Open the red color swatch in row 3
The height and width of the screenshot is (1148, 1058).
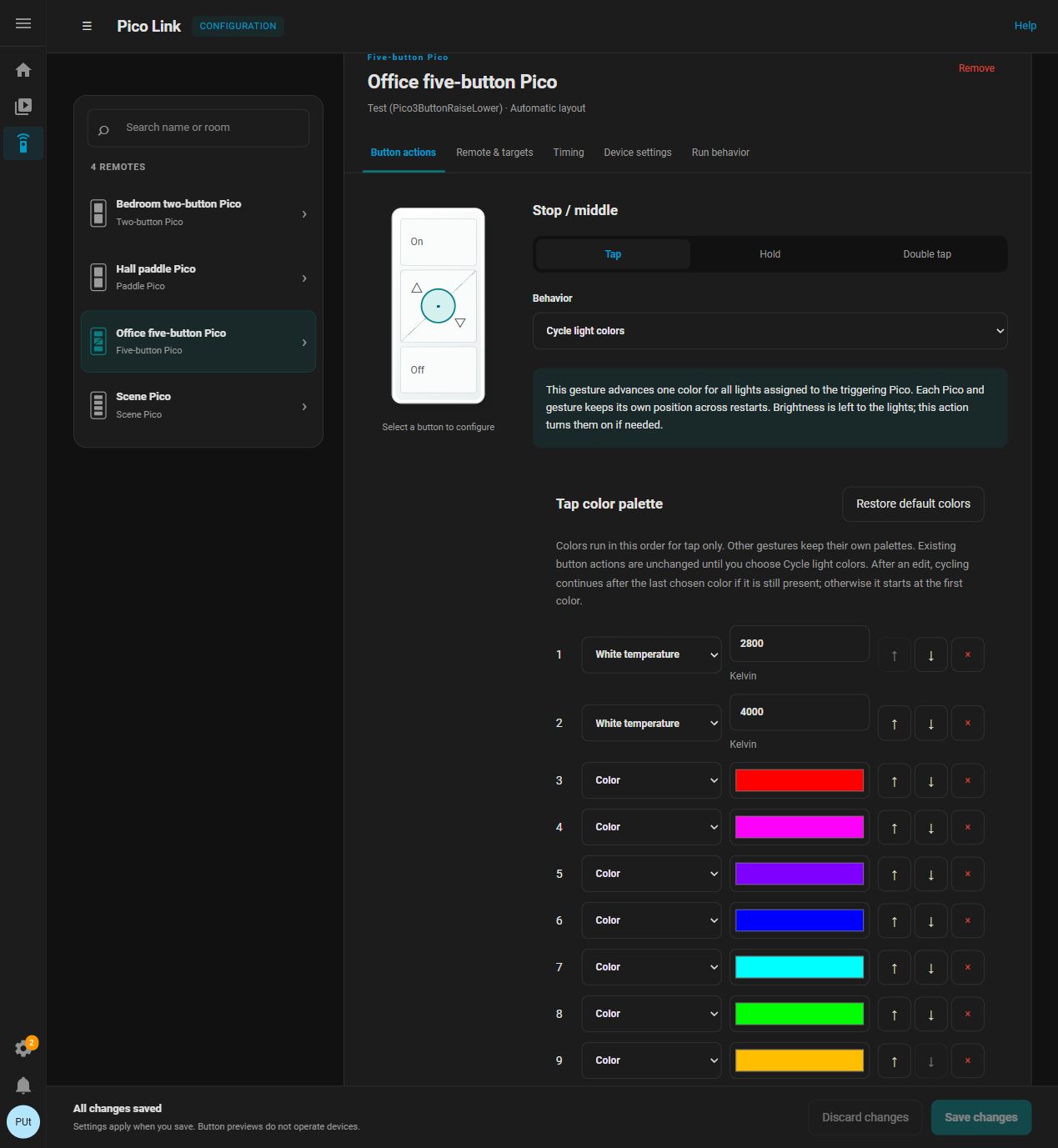pos(800,780)
